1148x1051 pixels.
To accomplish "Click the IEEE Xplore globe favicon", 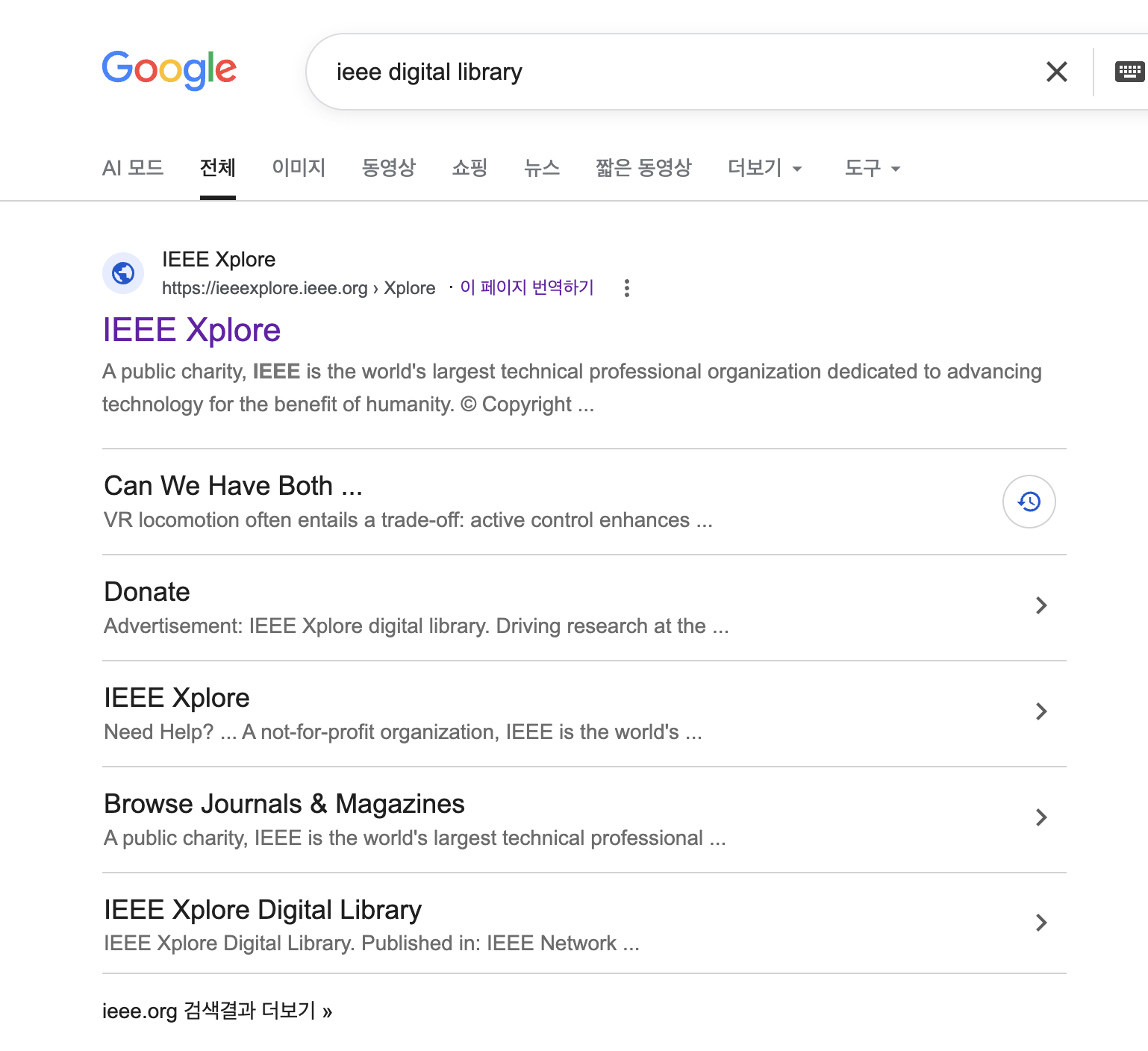I will 123,273.
